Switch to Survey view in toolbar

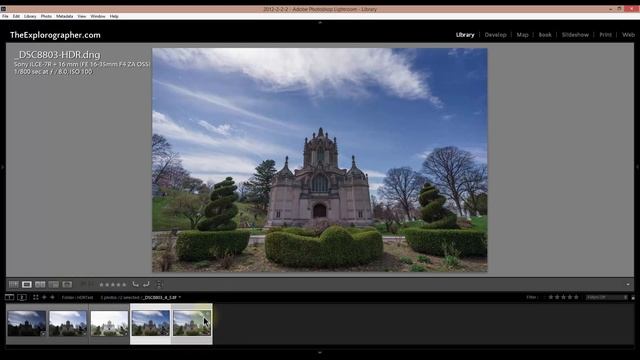tap(53, 284)
